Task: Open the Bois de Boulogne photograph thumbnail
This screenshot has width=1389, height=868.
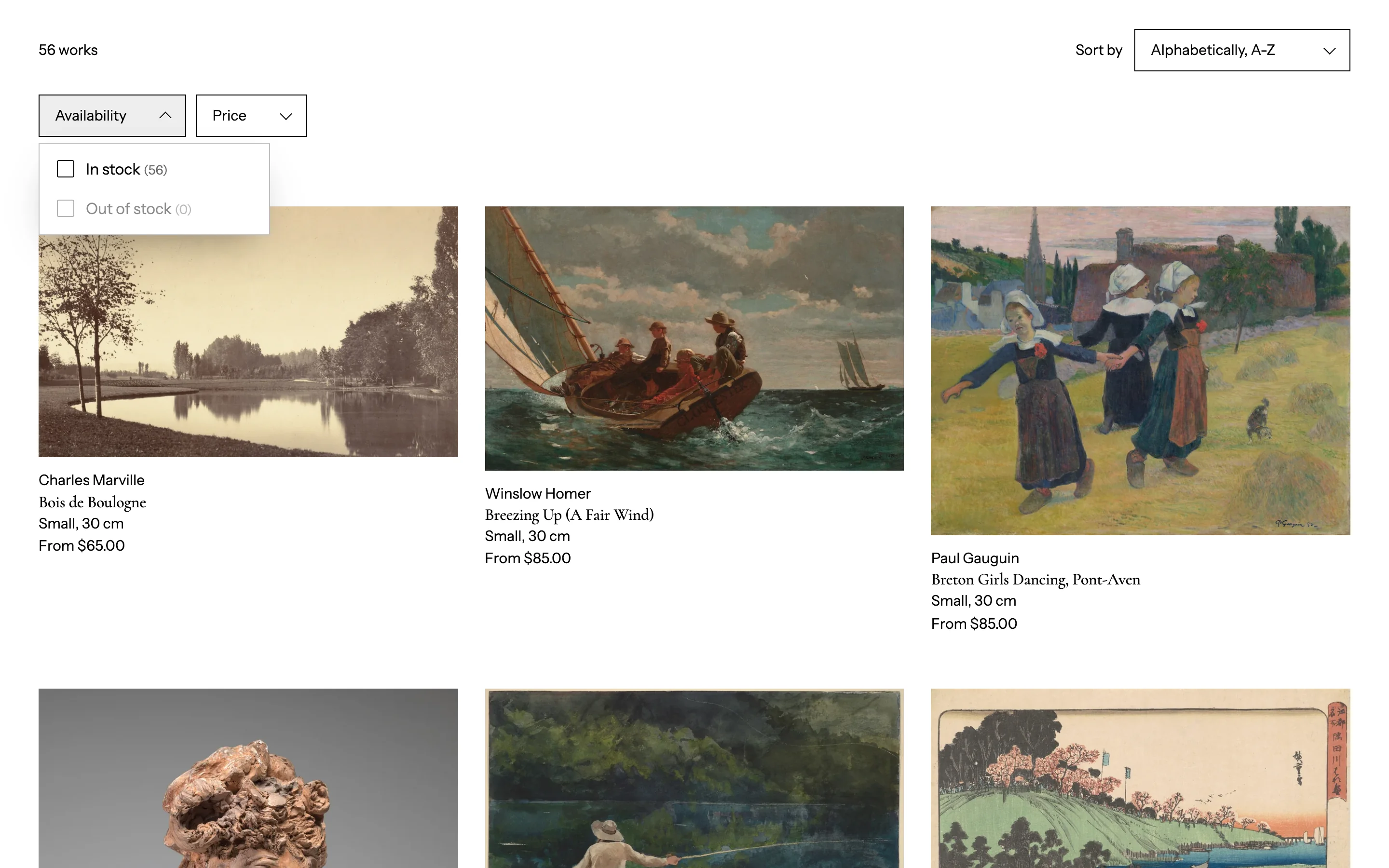Action: click(x=248, y=331)
